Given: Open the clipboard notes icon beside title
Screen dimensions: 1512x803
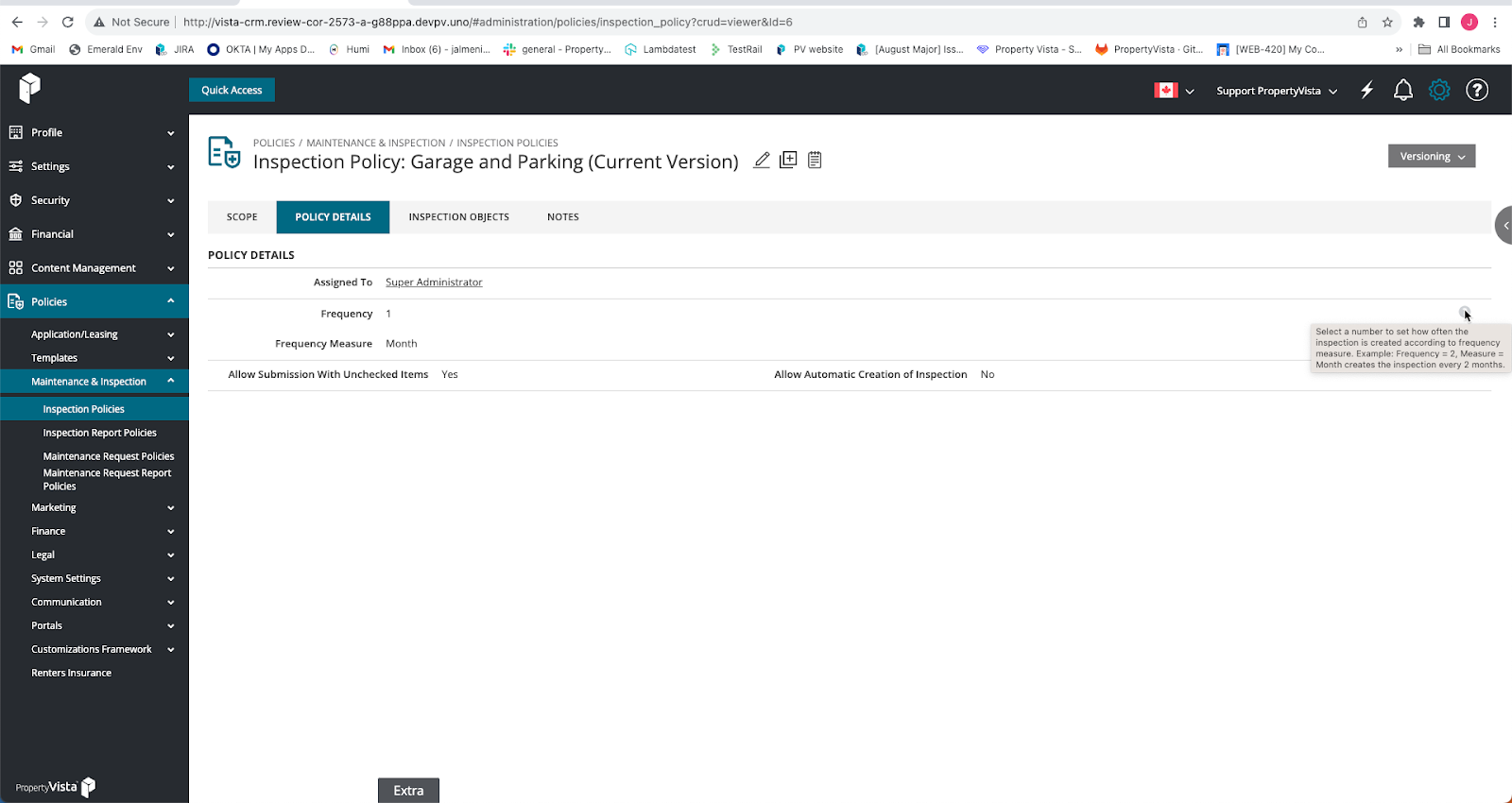Looking at the screenshot, I should [815, 160].
